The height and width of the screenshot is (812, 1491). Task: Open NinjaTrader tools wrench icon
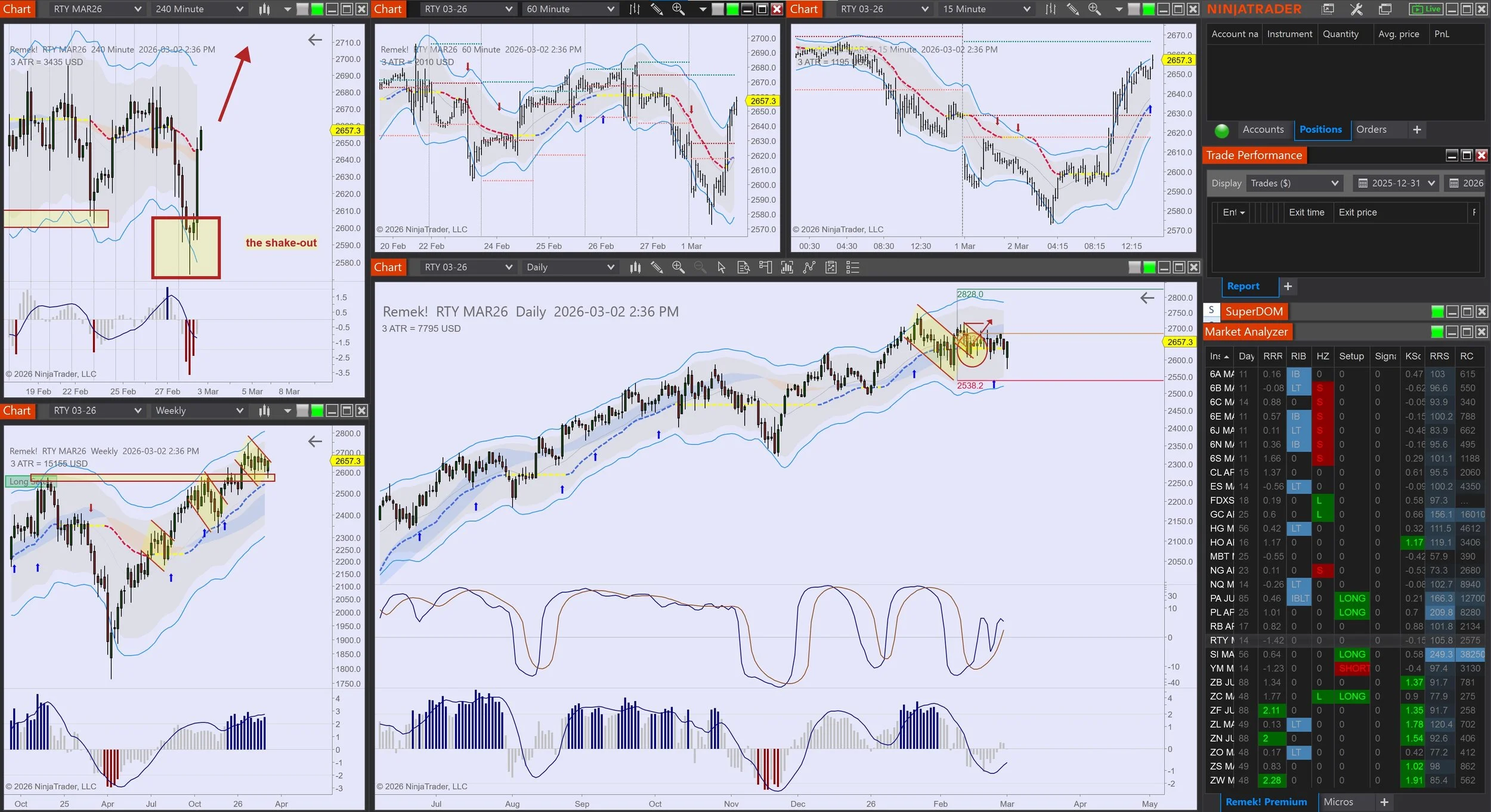(x=1356, y=9)
